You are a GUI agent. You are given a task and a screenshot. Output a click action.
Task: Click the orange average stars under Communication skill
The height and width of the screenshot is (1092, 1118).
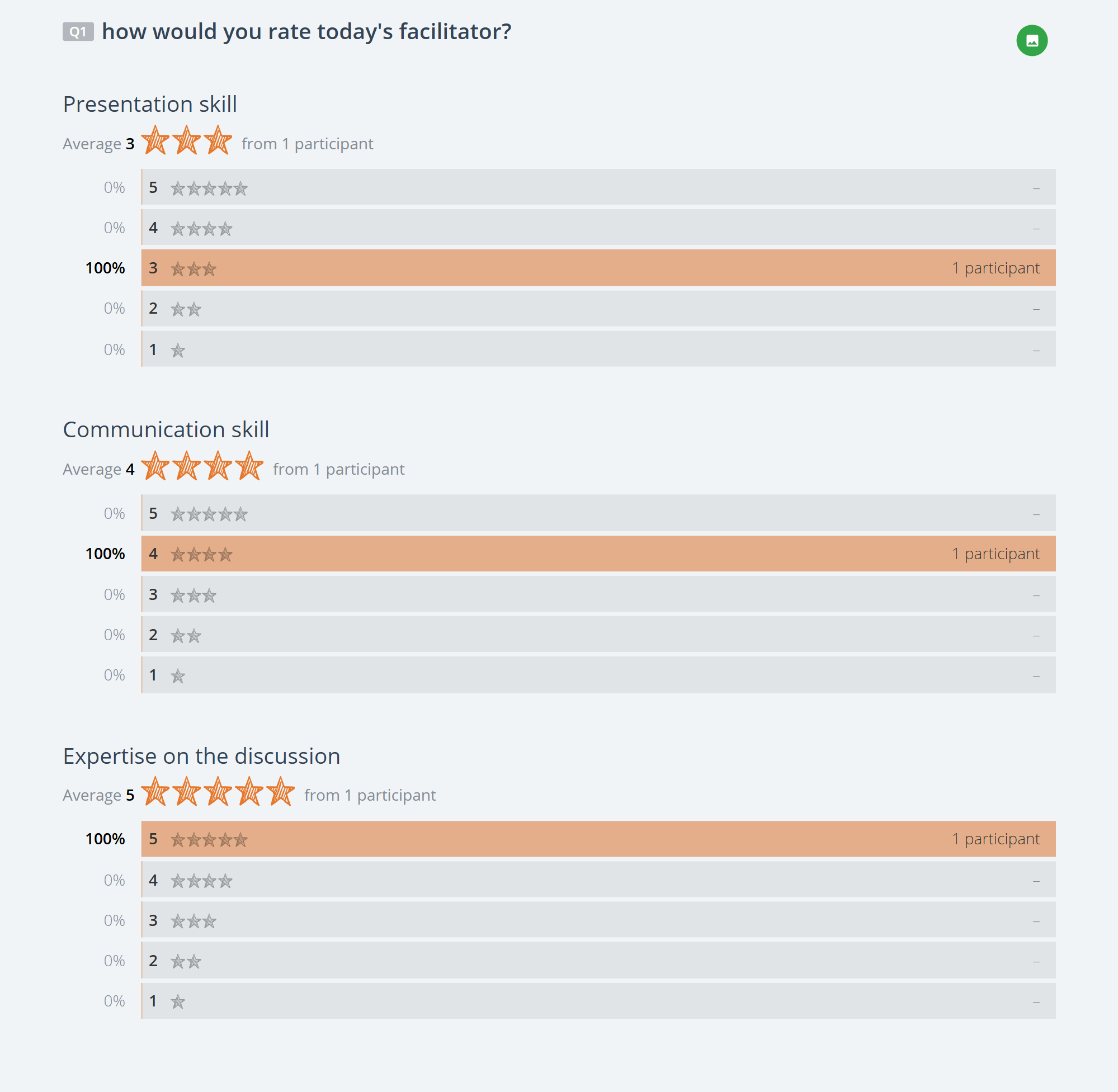pyautogui.click(x=202, y=466)
